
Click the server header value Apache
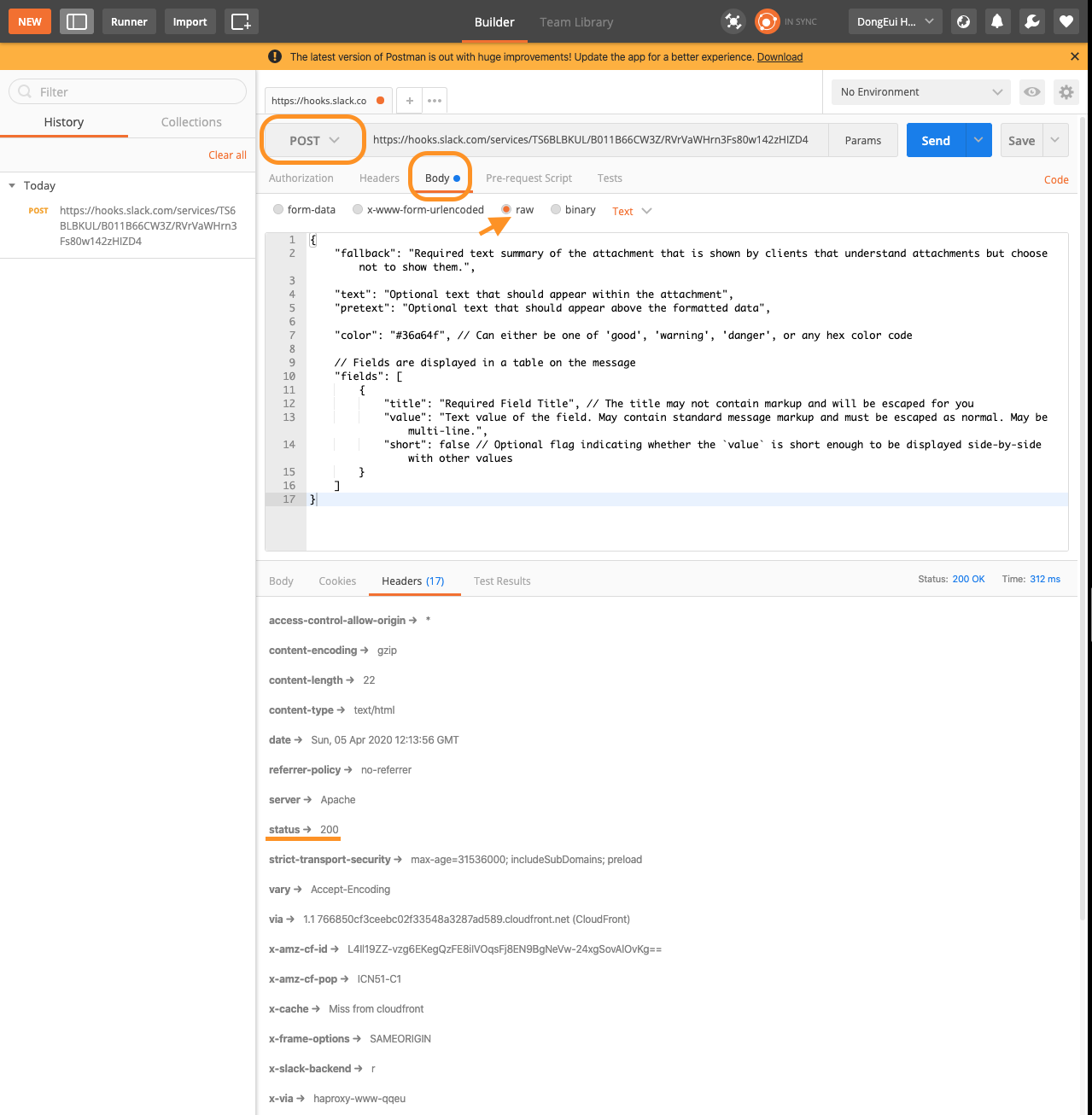pyautogui.click(x=338, y=800)
